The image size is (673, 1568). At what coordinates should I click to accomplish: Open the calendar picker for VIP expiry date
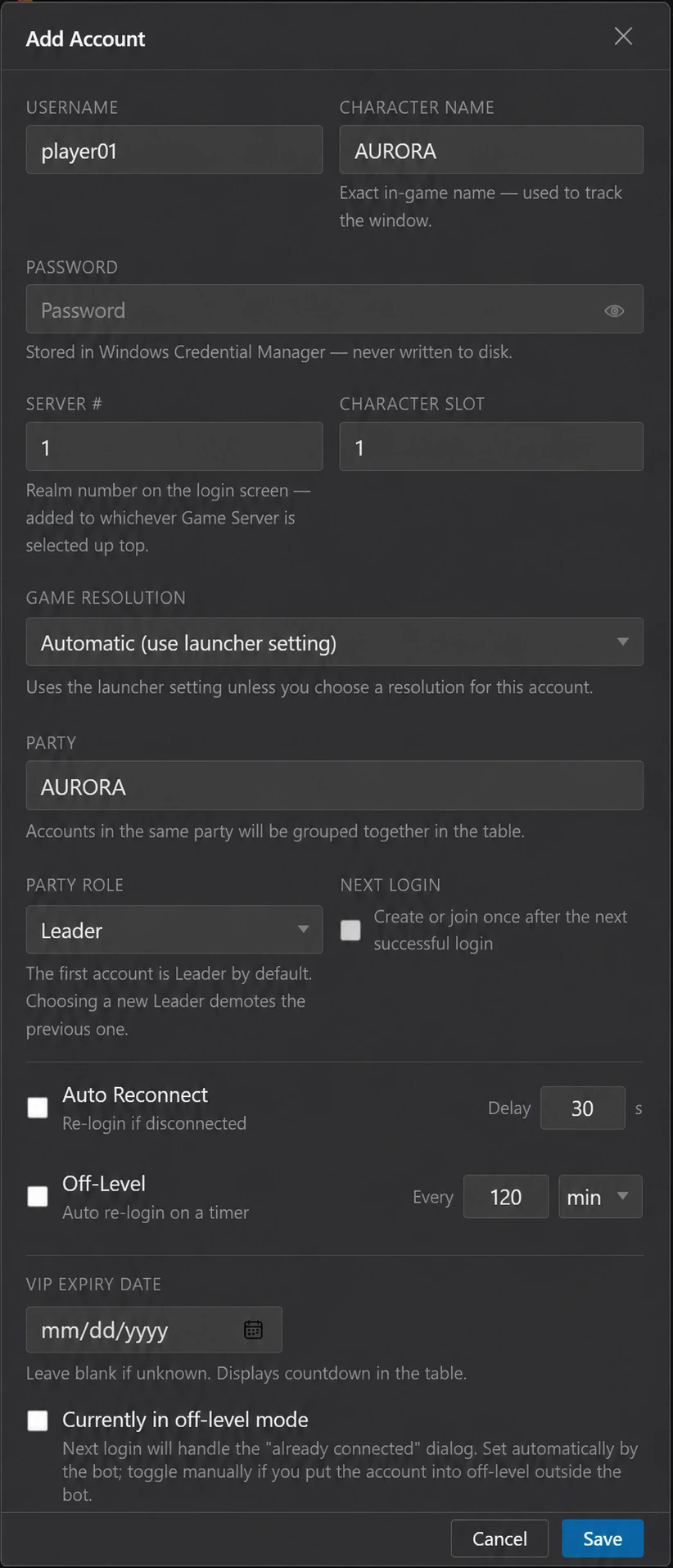click(x=253, y=1330)
